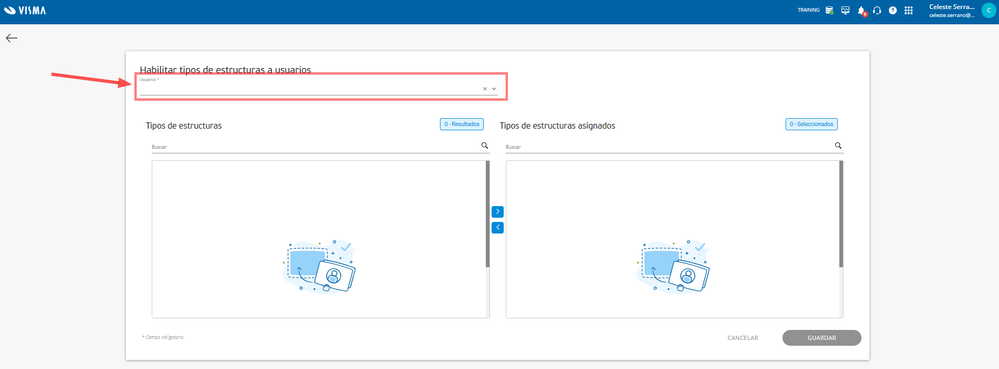The height and width of the screenshot is (369, 999).
Task: Click the Visma logo
Action: (x=25, y=10)
